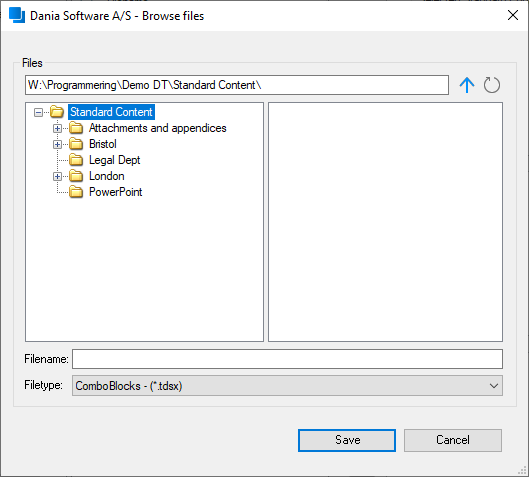Select the PowerPoint tree item
The image size is (529, 477).
(115, 192)
